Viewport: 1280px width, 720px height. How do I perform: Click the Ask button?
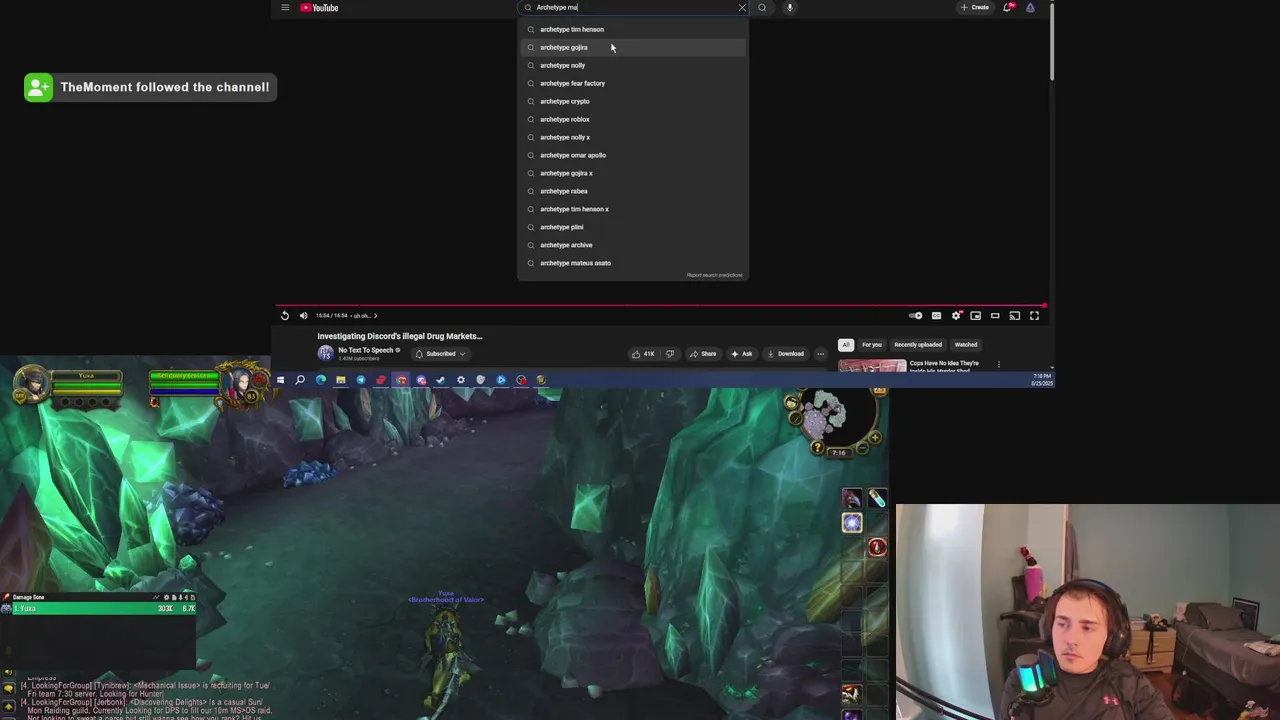(x=741, y=353)
